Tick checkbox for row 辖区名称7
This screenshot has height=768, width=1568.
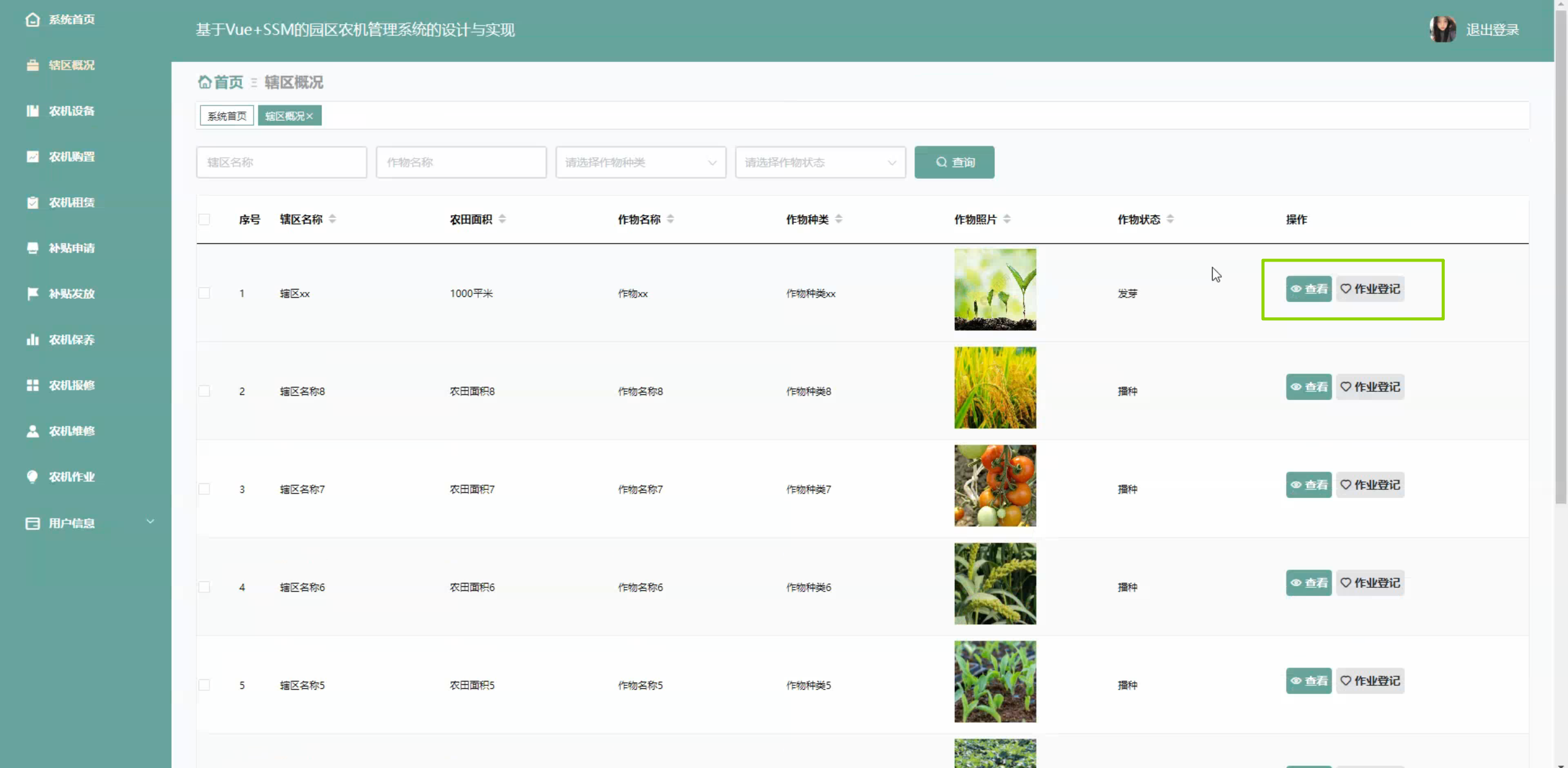[x=205, y=489]
